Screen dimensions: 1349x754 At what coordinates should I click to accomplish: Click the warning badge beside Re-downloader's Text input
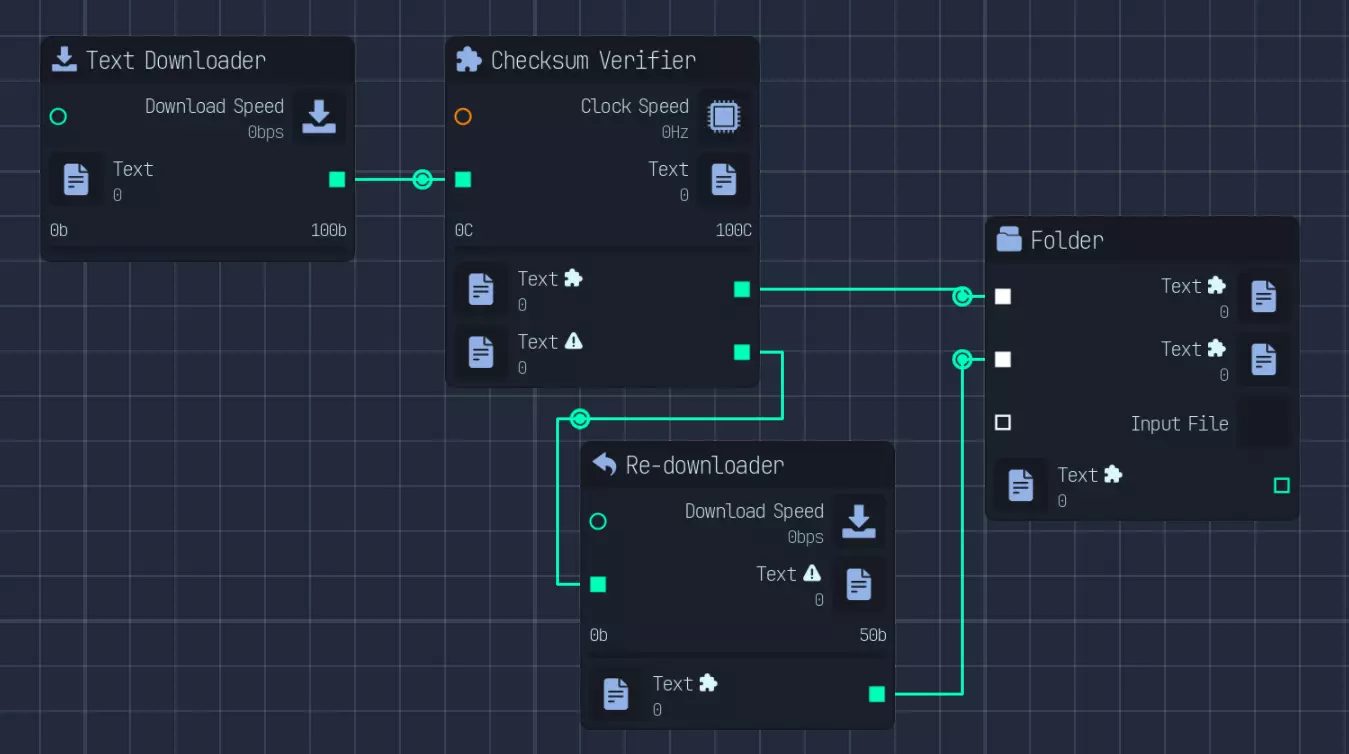[811, 573]
